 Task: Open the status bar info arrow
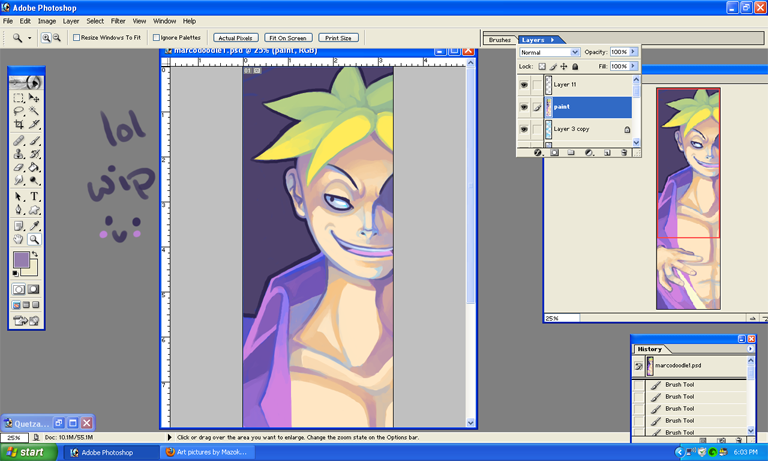[x=169, y=437]
